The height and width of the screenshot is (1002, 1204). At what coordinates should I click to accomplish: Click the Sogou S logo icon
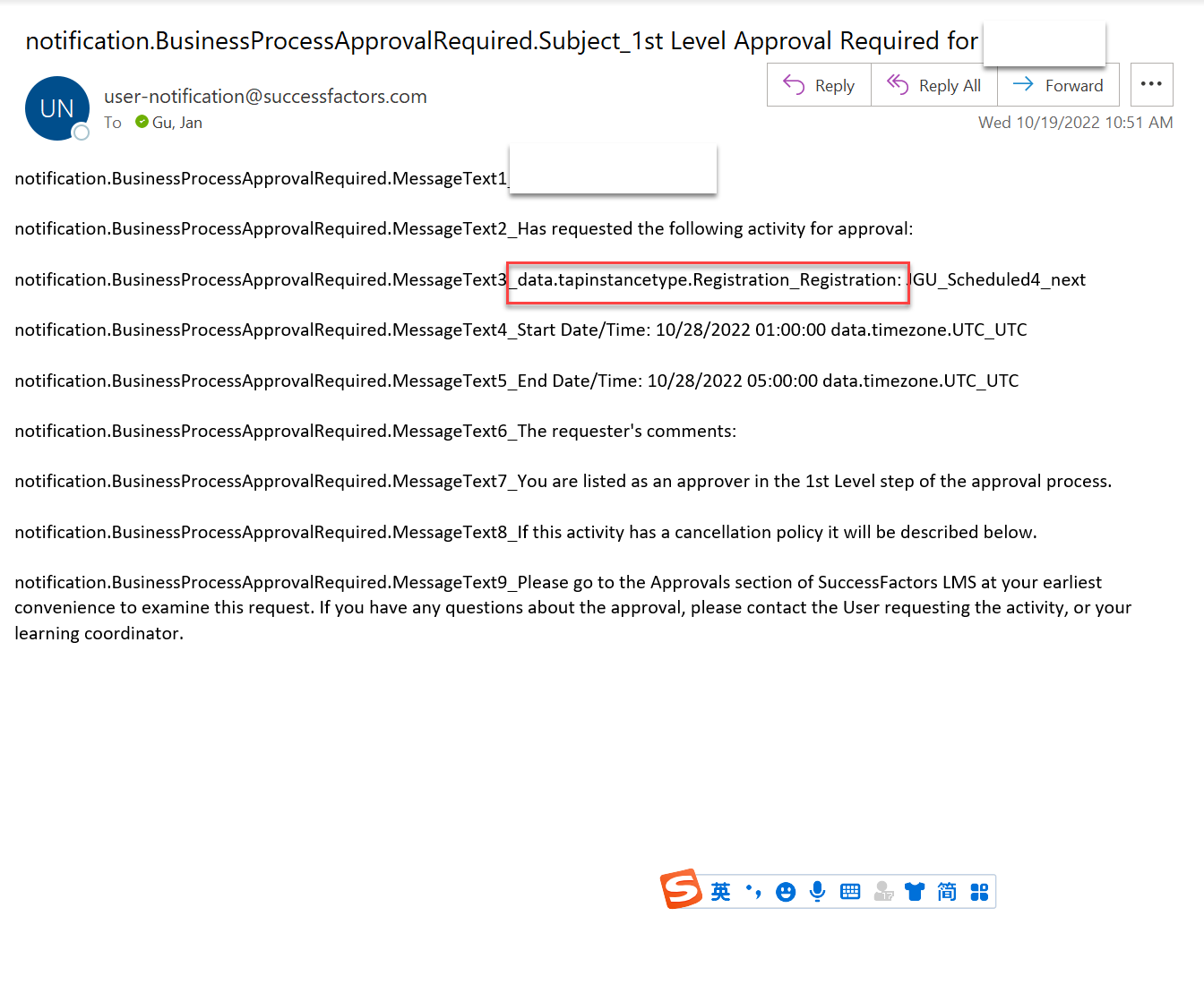[x=682, y=889]
